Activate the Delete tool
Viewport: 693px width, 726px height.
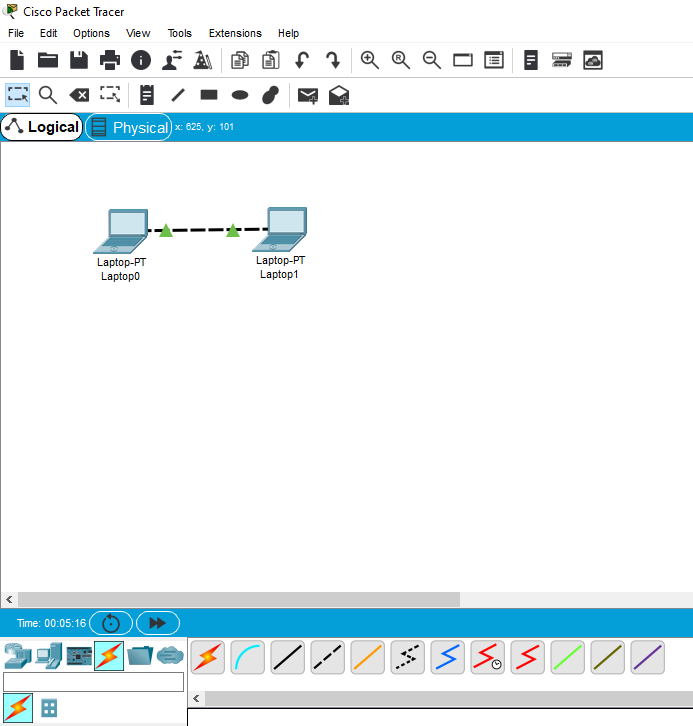[79, 95]
